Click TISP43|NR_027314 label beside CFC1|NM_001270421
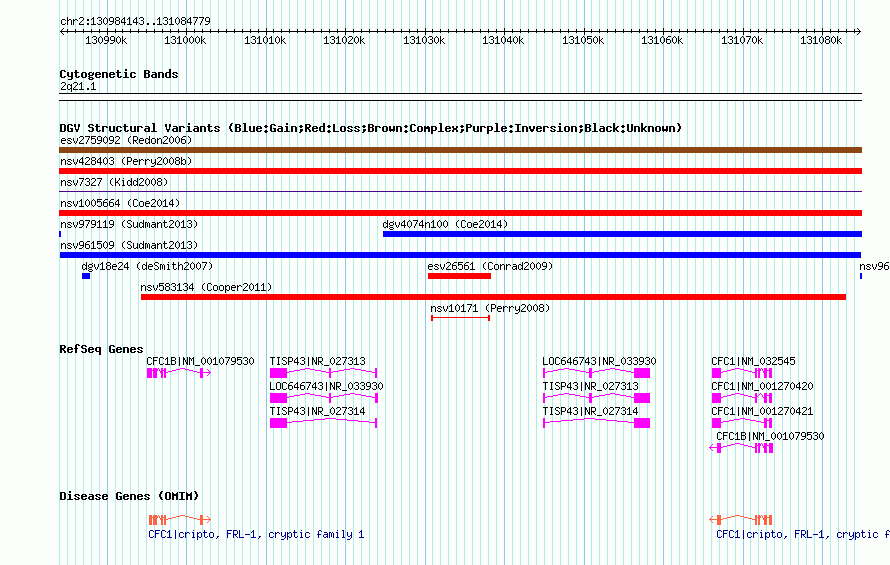This screenshot has width=890, height=565. click(590, 411)
